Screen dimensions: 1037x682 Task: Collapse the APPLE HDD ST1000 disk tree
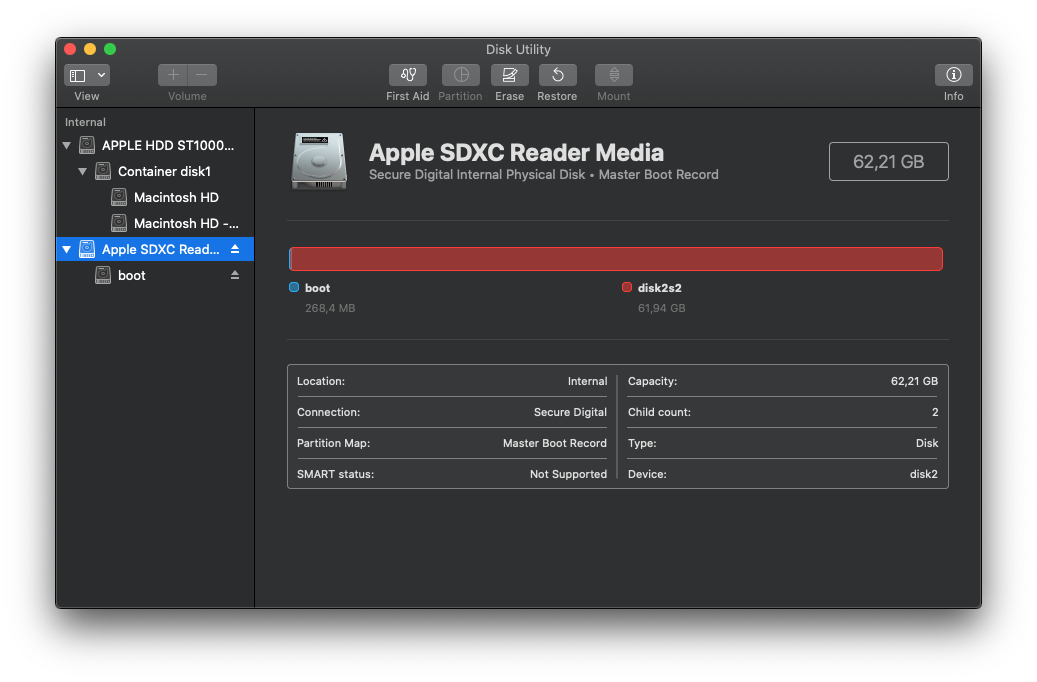coord(67,146)
